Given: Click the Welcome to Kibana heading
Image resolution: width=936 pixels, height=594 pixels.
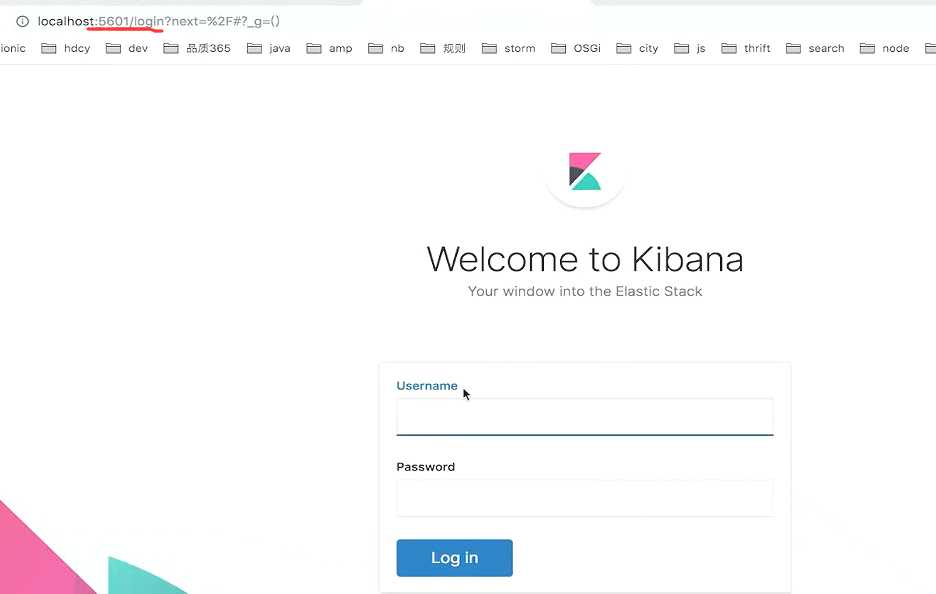Looking at the screenshot, I should [585, 259].
